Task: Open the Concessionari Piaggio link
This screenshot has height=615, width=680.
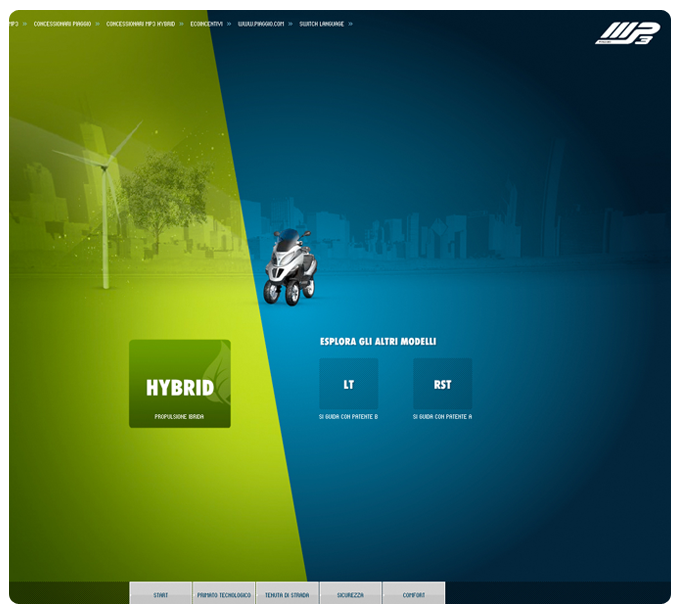Action: [62, 24]
